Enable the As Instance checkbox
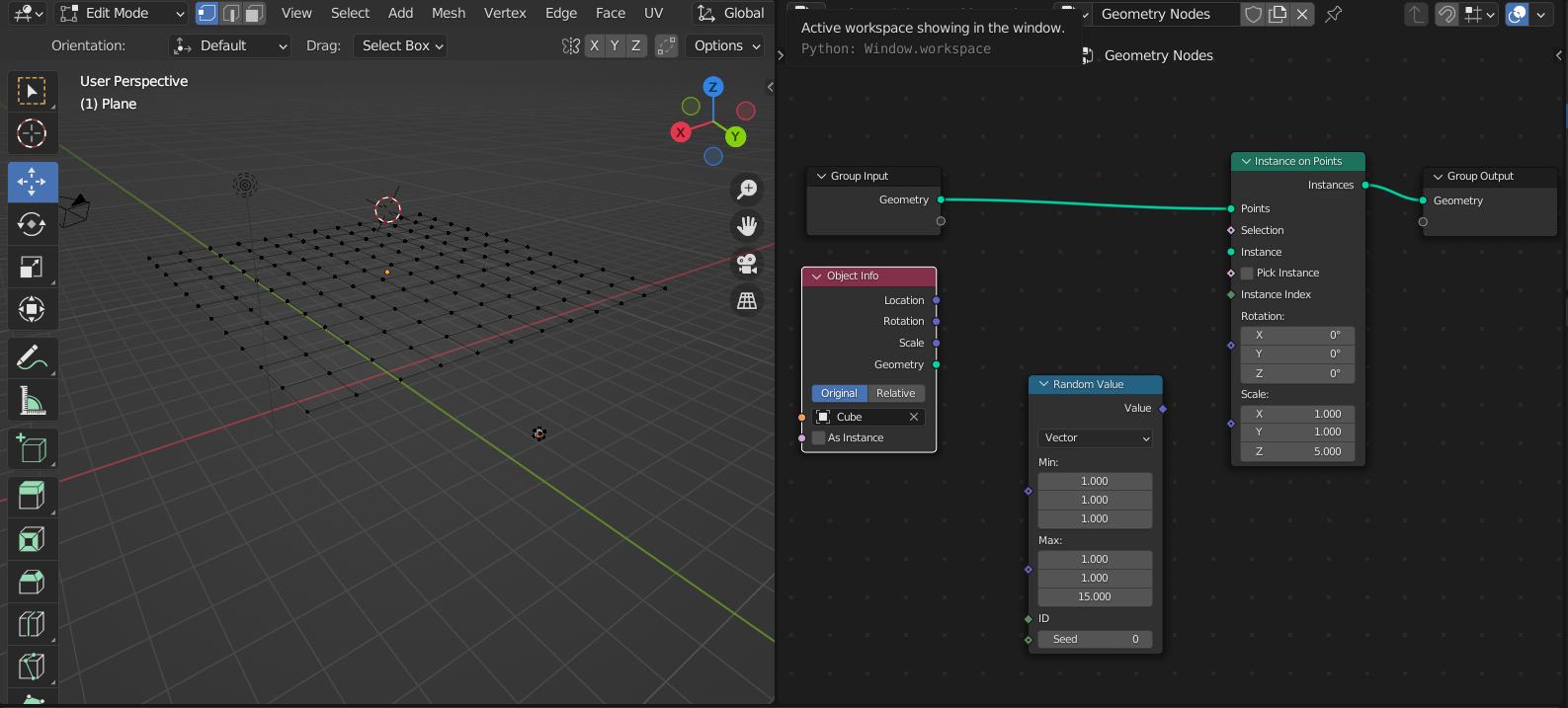 [x=818, y=438]
